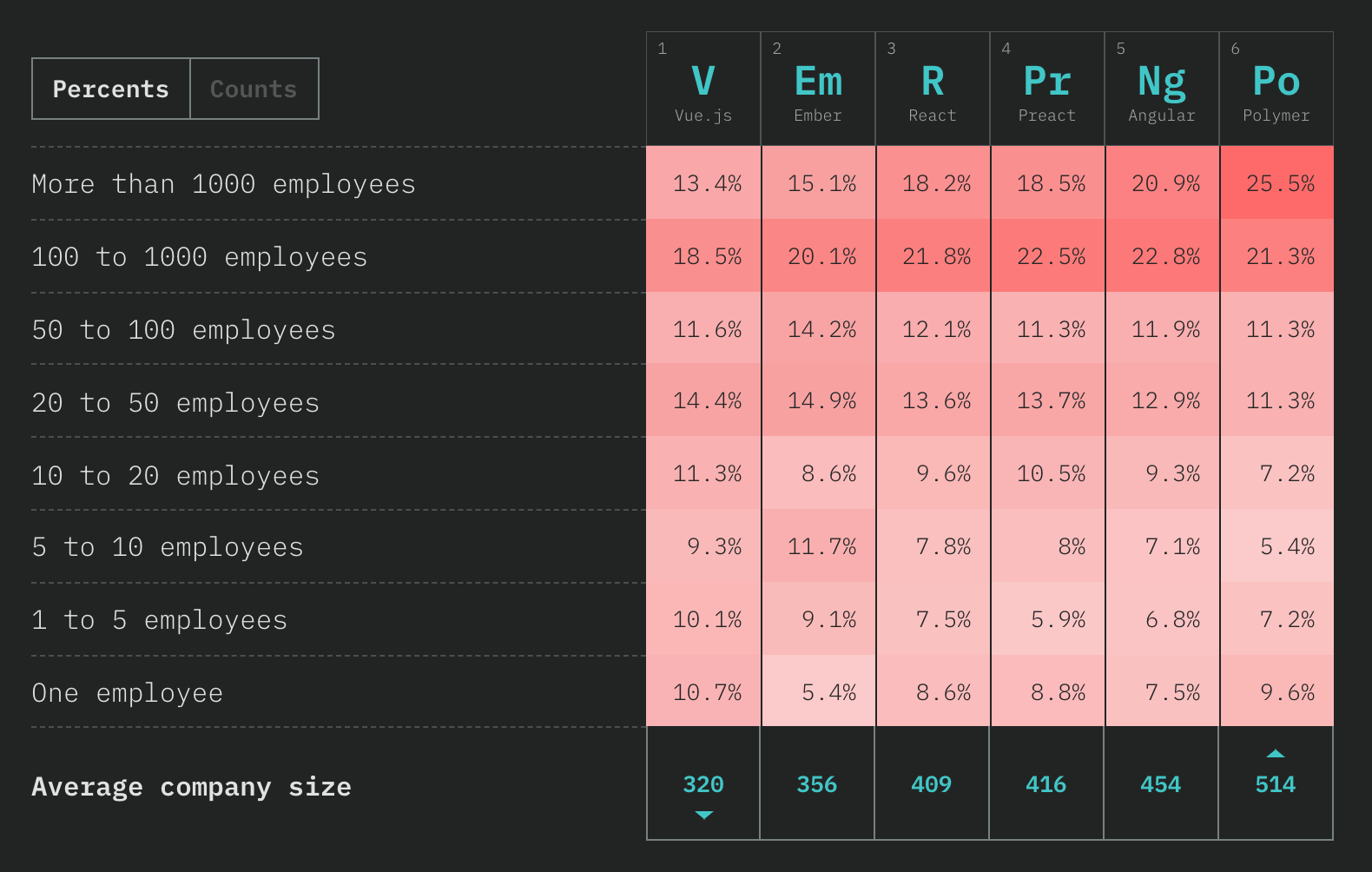Screen dimensions: 1372x872
Task: Click the React 18.2% cell
Action: click(933, 183)
